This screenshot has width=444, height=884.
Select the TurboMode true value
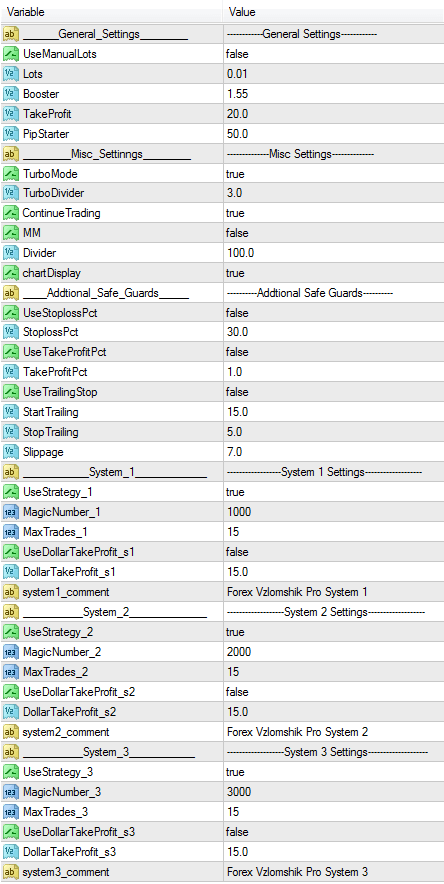point(235,174)
